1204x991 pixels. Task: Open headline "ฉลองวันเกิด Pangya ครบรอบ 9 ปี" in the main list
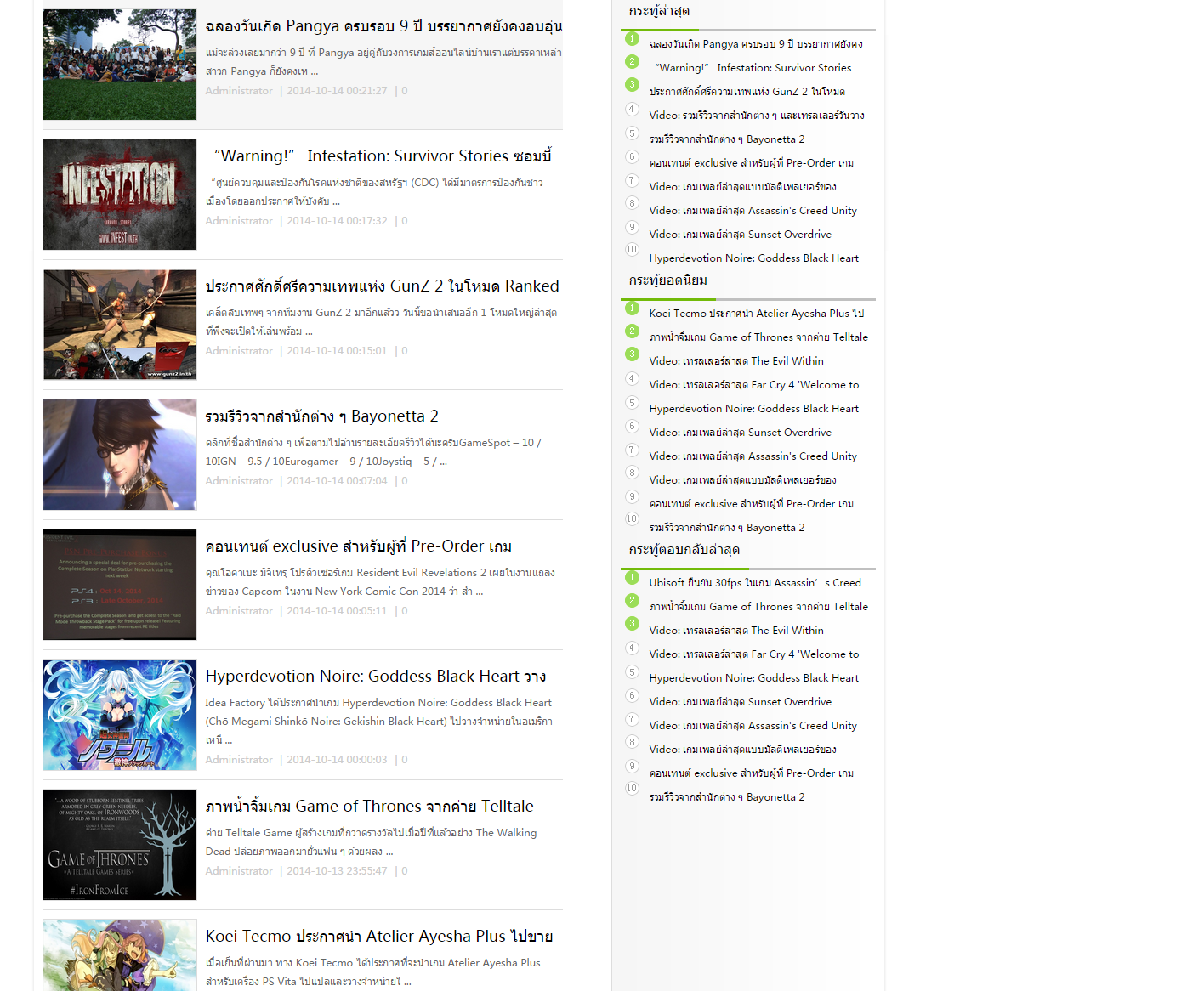point(383,26)
